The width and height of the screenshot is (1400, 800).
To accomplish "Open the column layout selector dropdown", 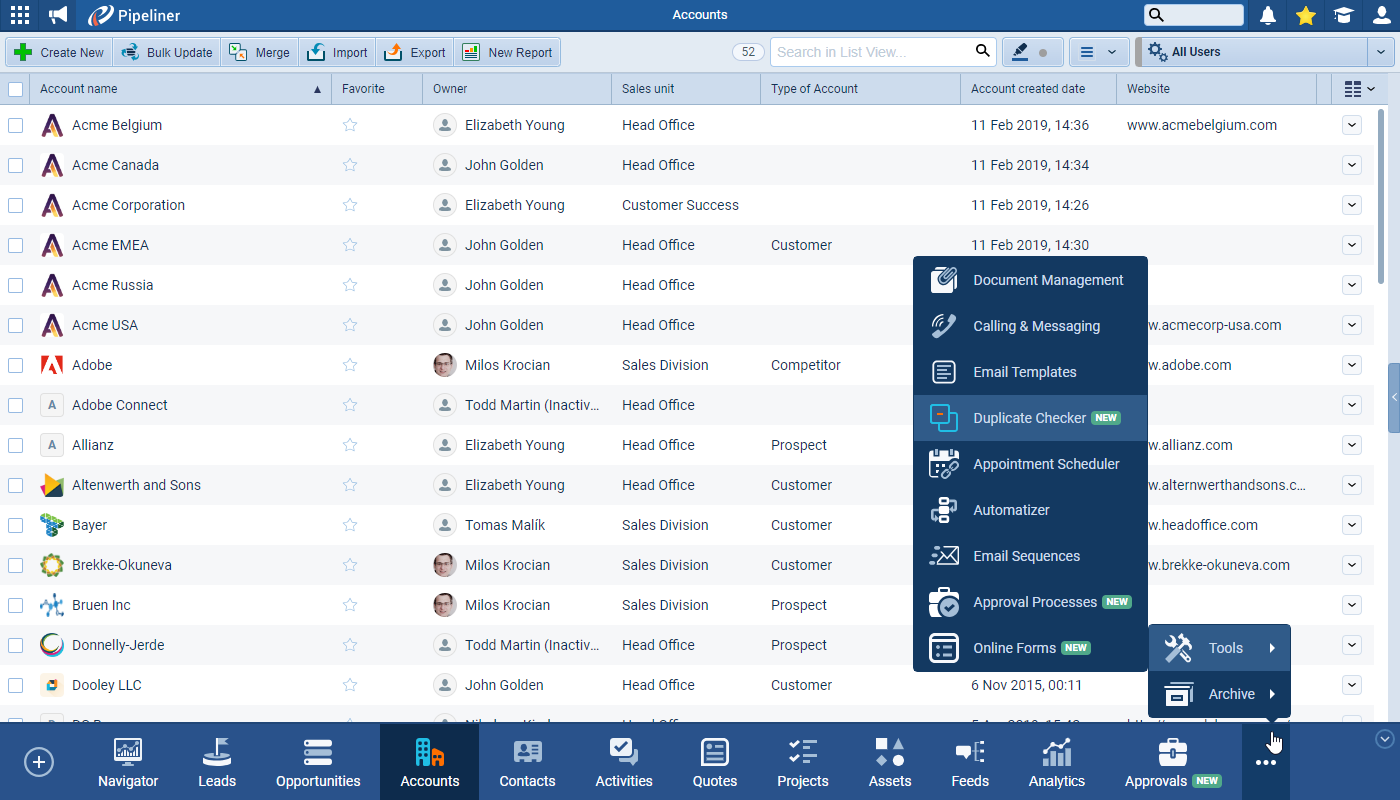I will click(x=1359, y=89).
